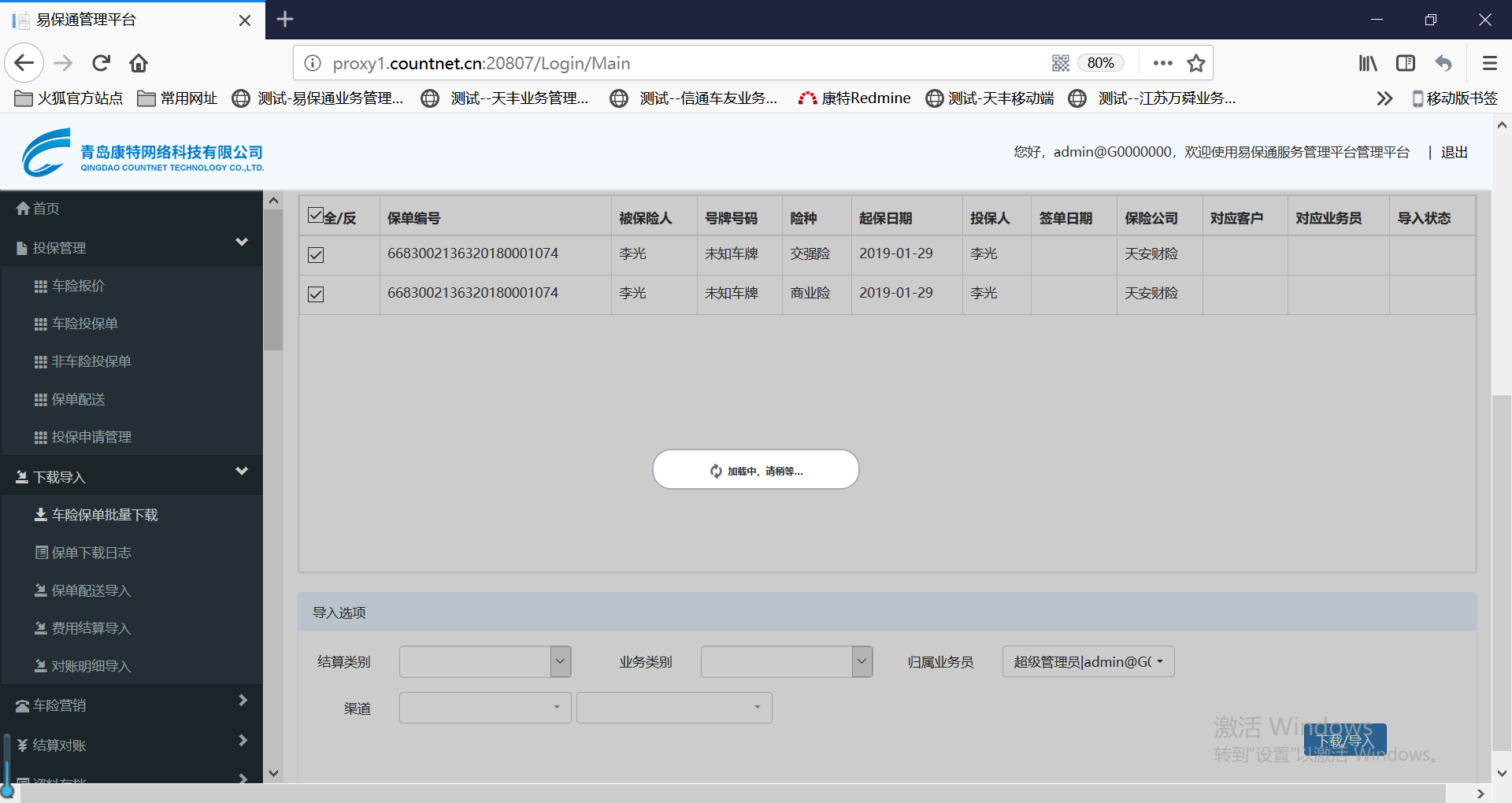1512x803 pixels.
Task: Toggle the 全/反 select-all checkbox
Action: [x=316, y=216]
